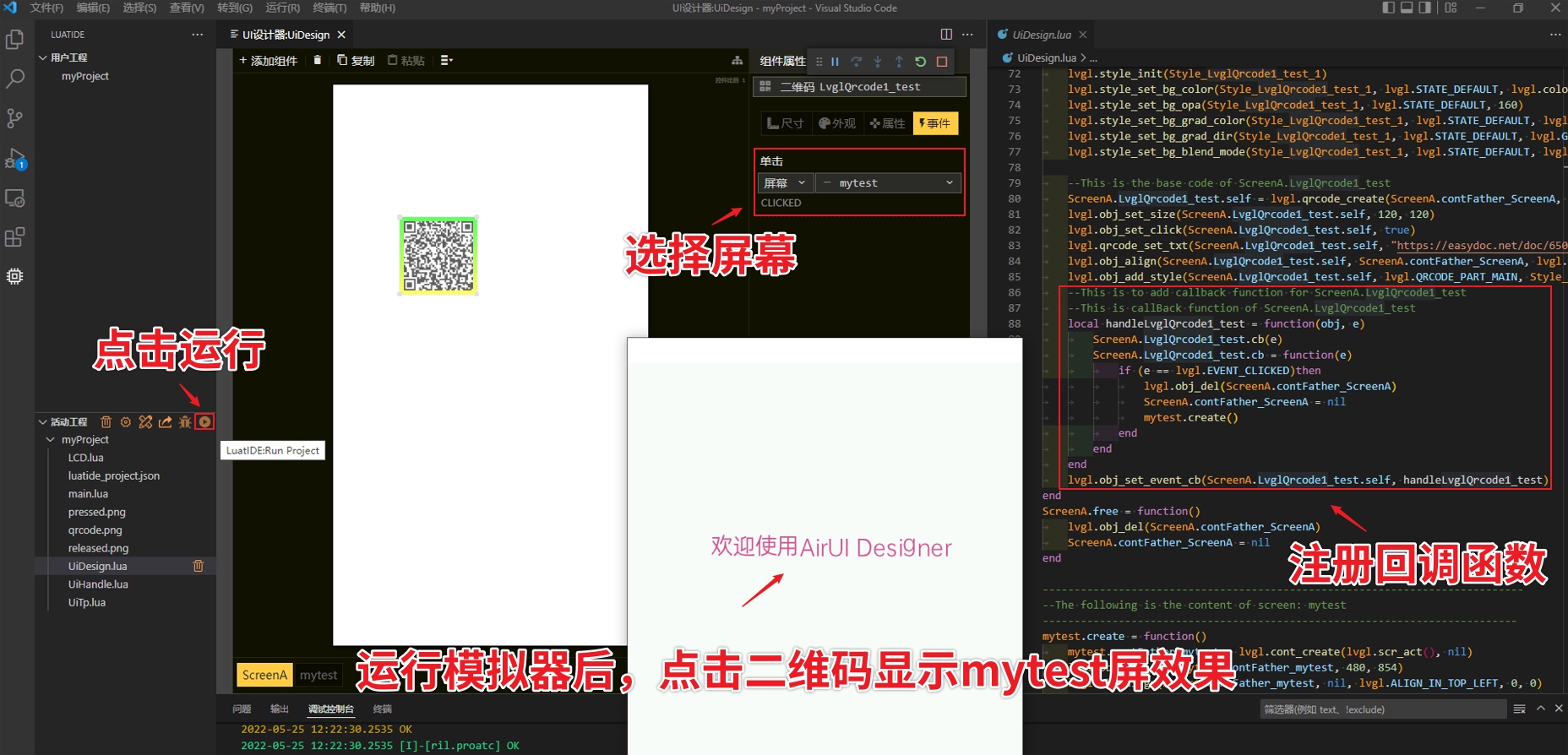Open the Run and Debug view
The height and width of the screenshot is (755, 1568).
(15, 158)
